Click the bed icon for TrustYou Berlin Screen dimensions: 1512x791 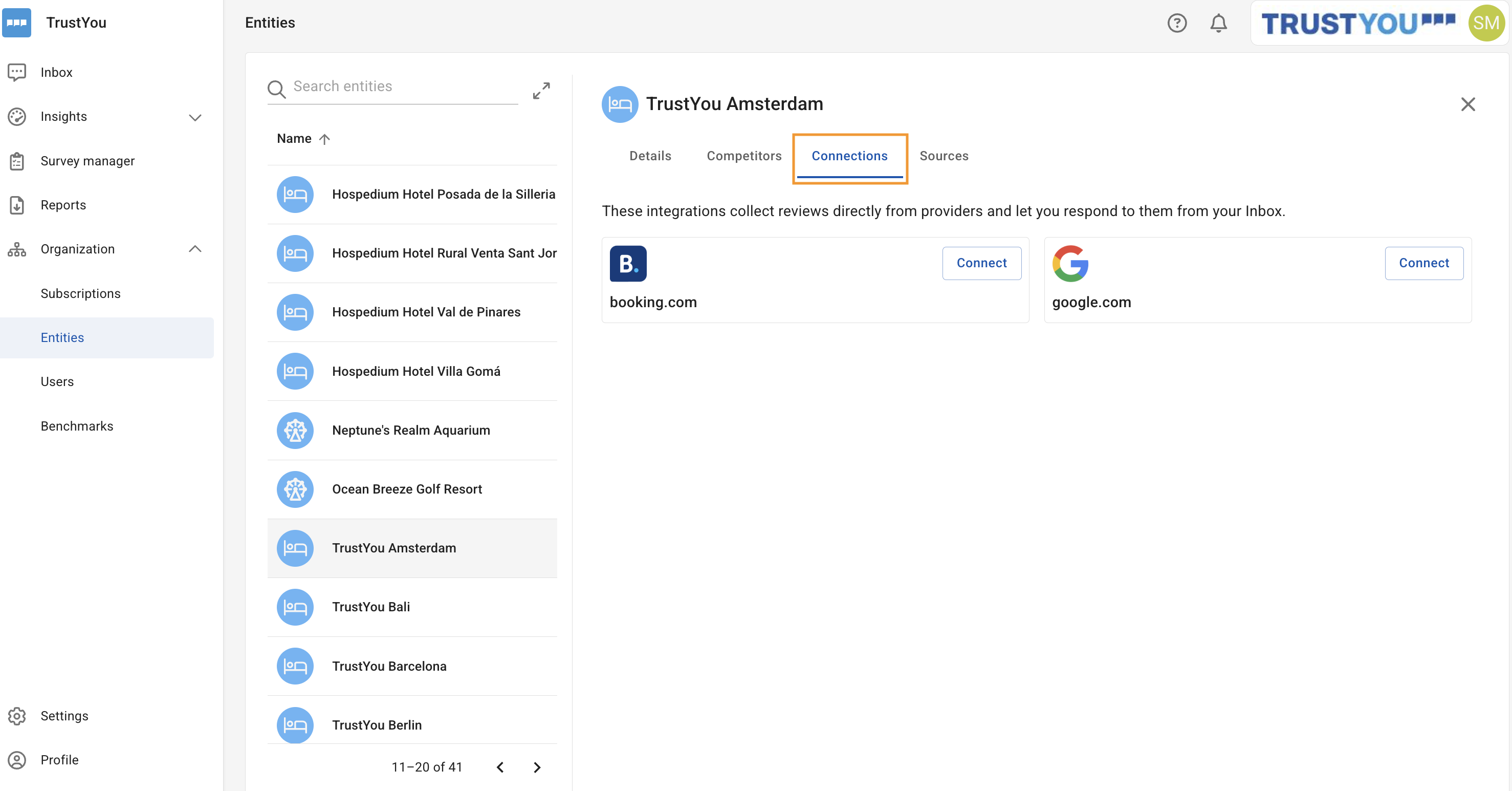tap(295, 725)
